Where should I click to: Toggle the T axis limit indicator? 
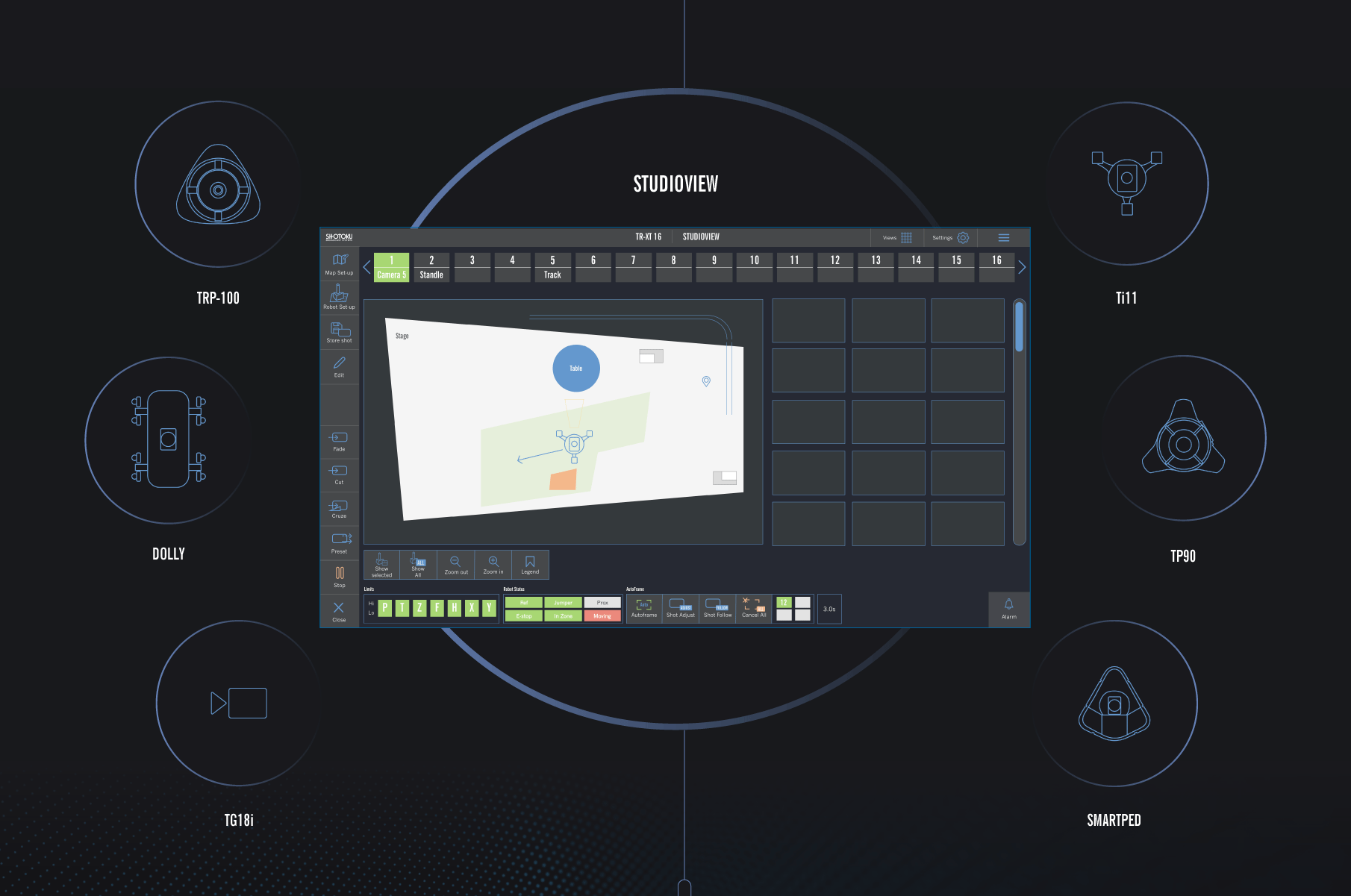coord(402,608)
